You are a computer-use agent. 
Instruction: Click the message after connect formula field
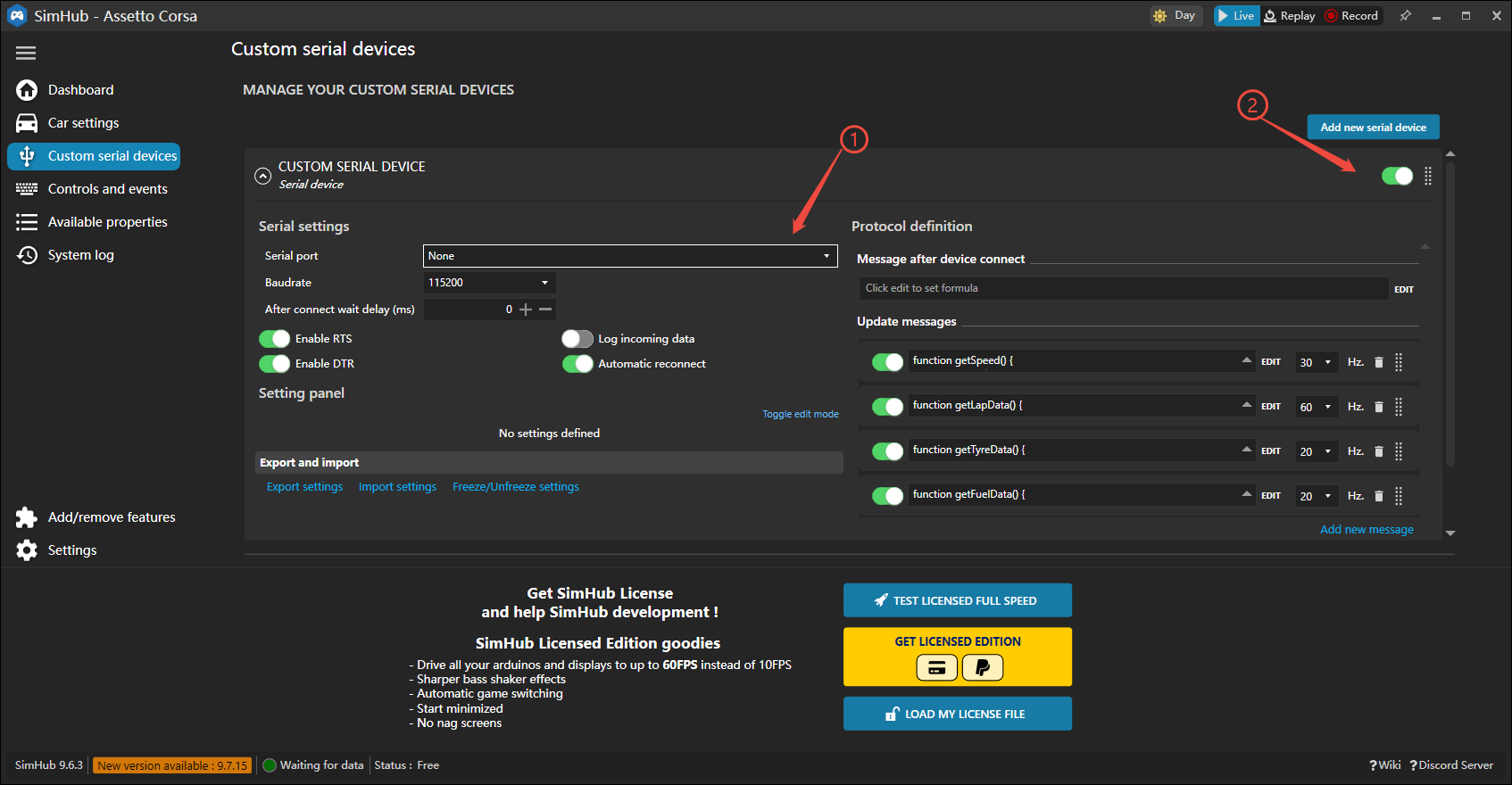1123,288
